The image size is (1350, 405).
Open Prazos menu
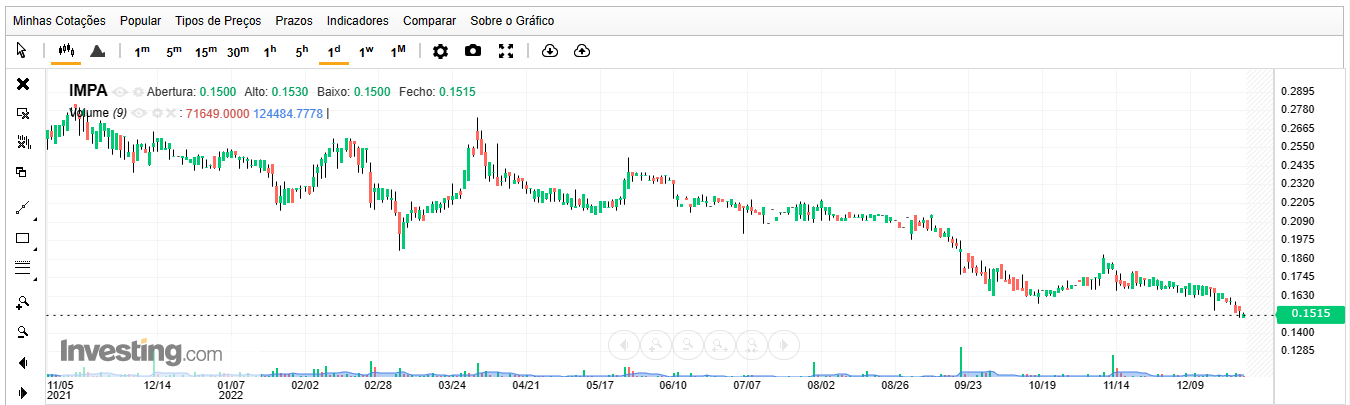click(x=294, y=20)
